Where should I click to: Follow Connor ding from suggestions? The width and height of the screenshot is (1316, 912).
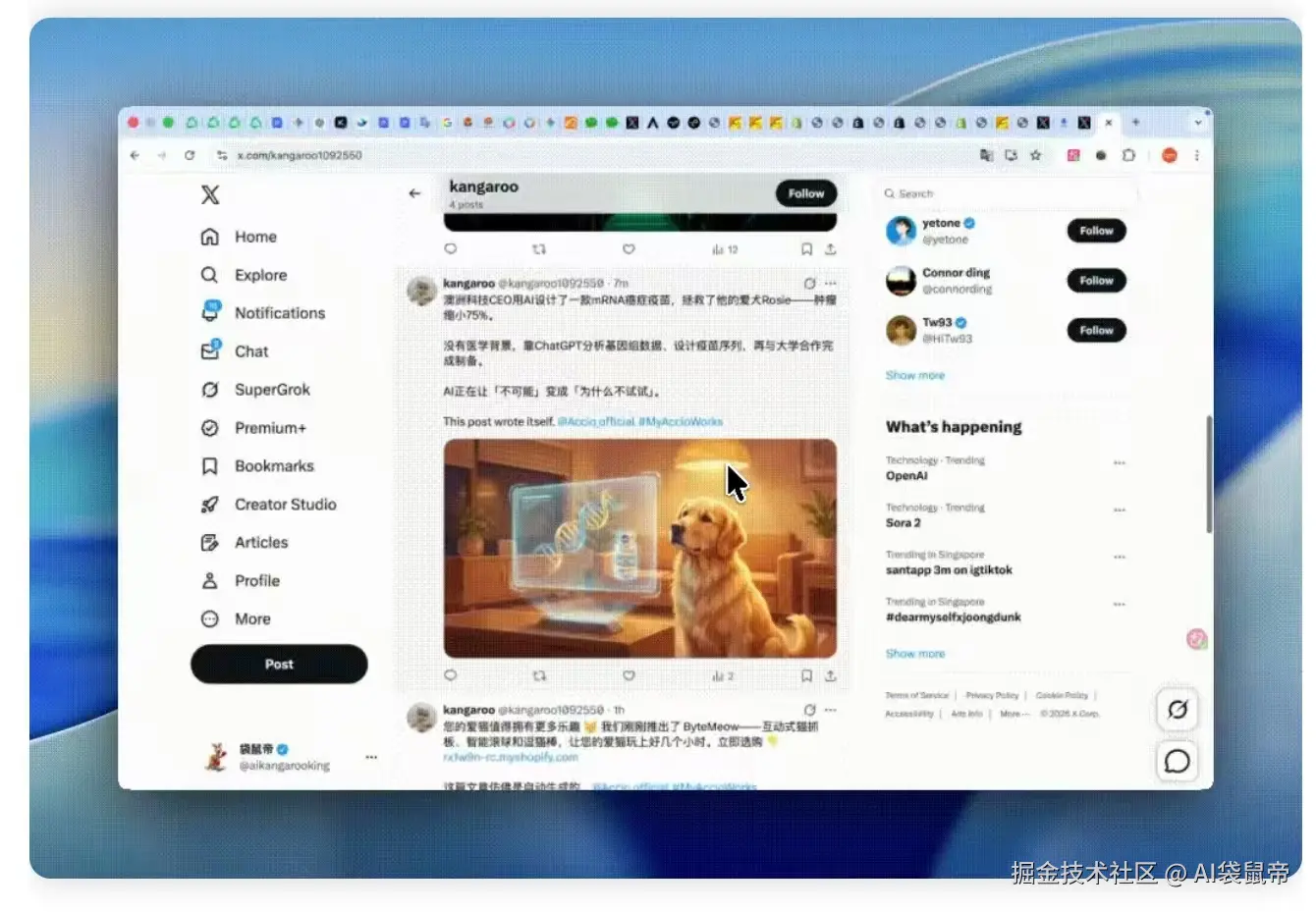[1096, 281]
